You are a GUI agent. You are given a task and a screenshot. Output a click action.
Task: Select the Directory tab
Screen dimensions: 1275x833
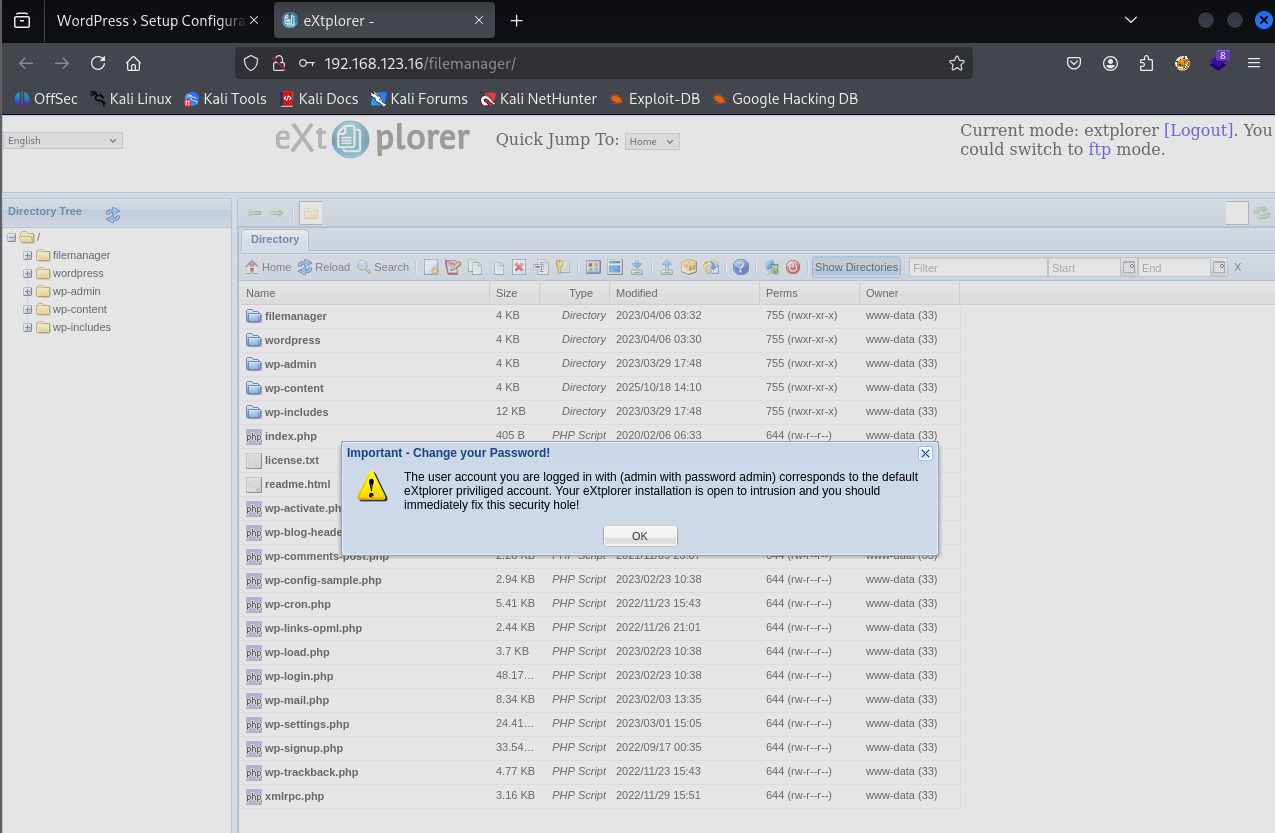[275, 240]
